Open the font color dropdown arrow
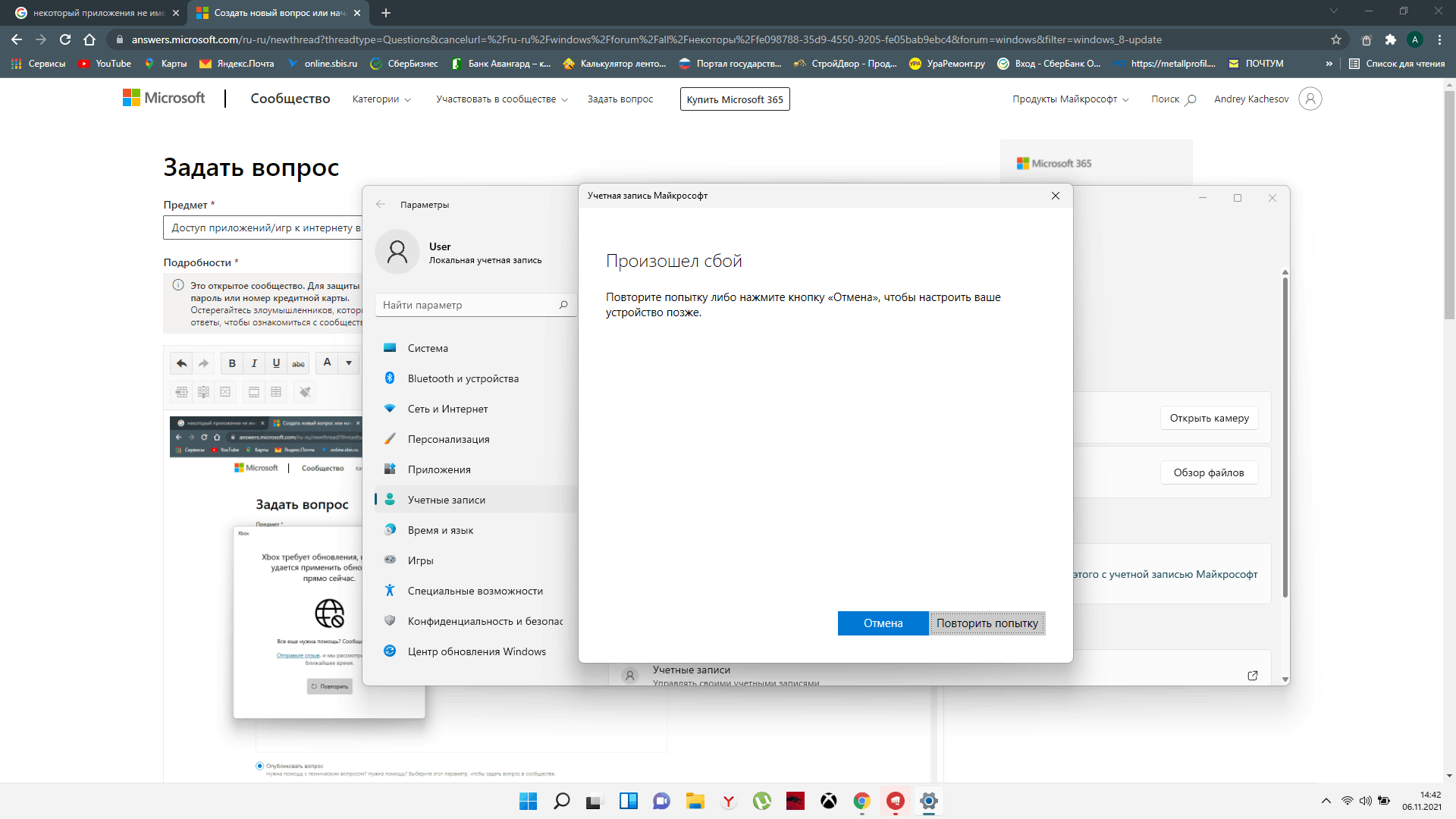Image resolution: width=1456 pixels, height=819 pixels. tap(349, 362)
